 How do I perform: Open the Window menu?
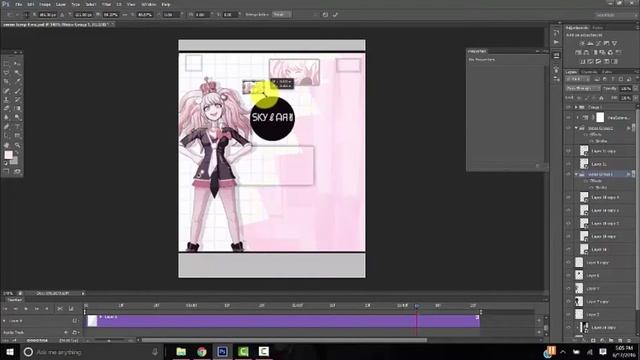click(148, 4)
